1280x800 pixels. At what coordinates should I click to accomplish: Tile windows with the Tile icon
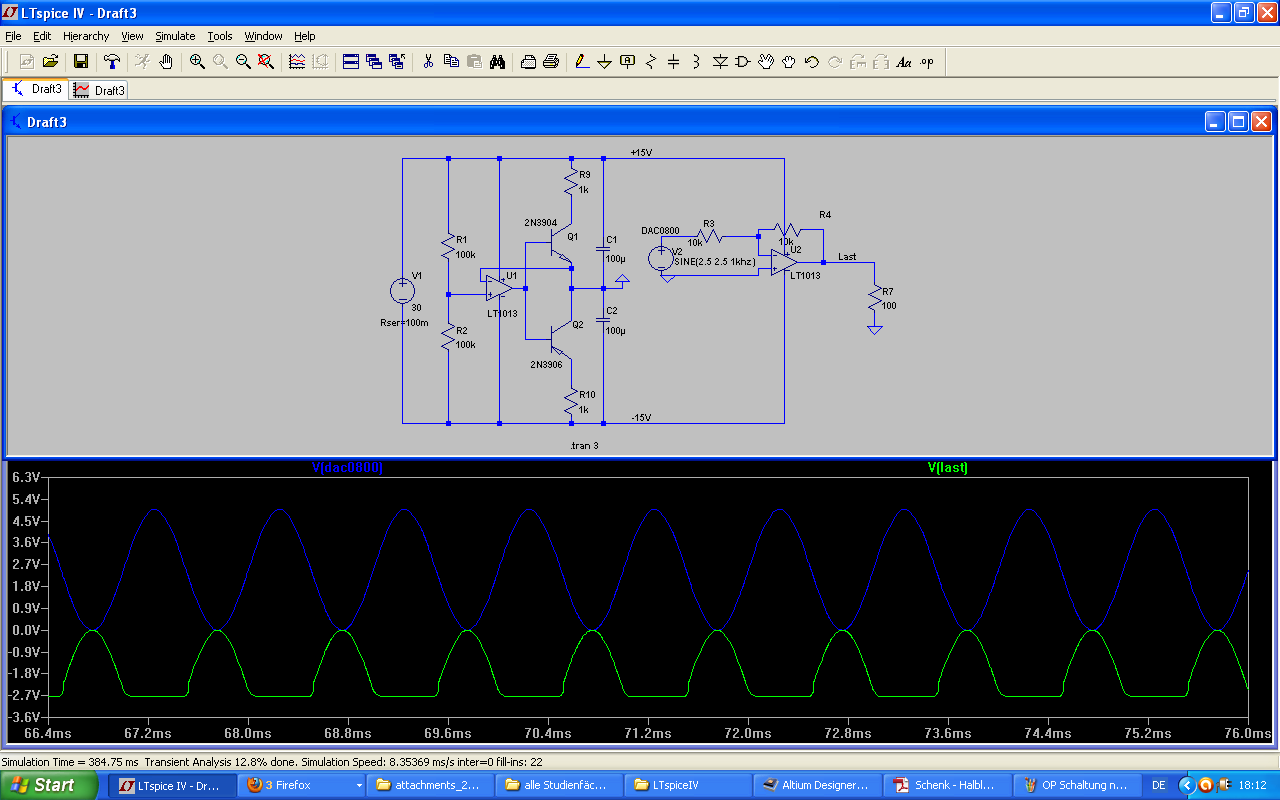click(x=351, y=62)
